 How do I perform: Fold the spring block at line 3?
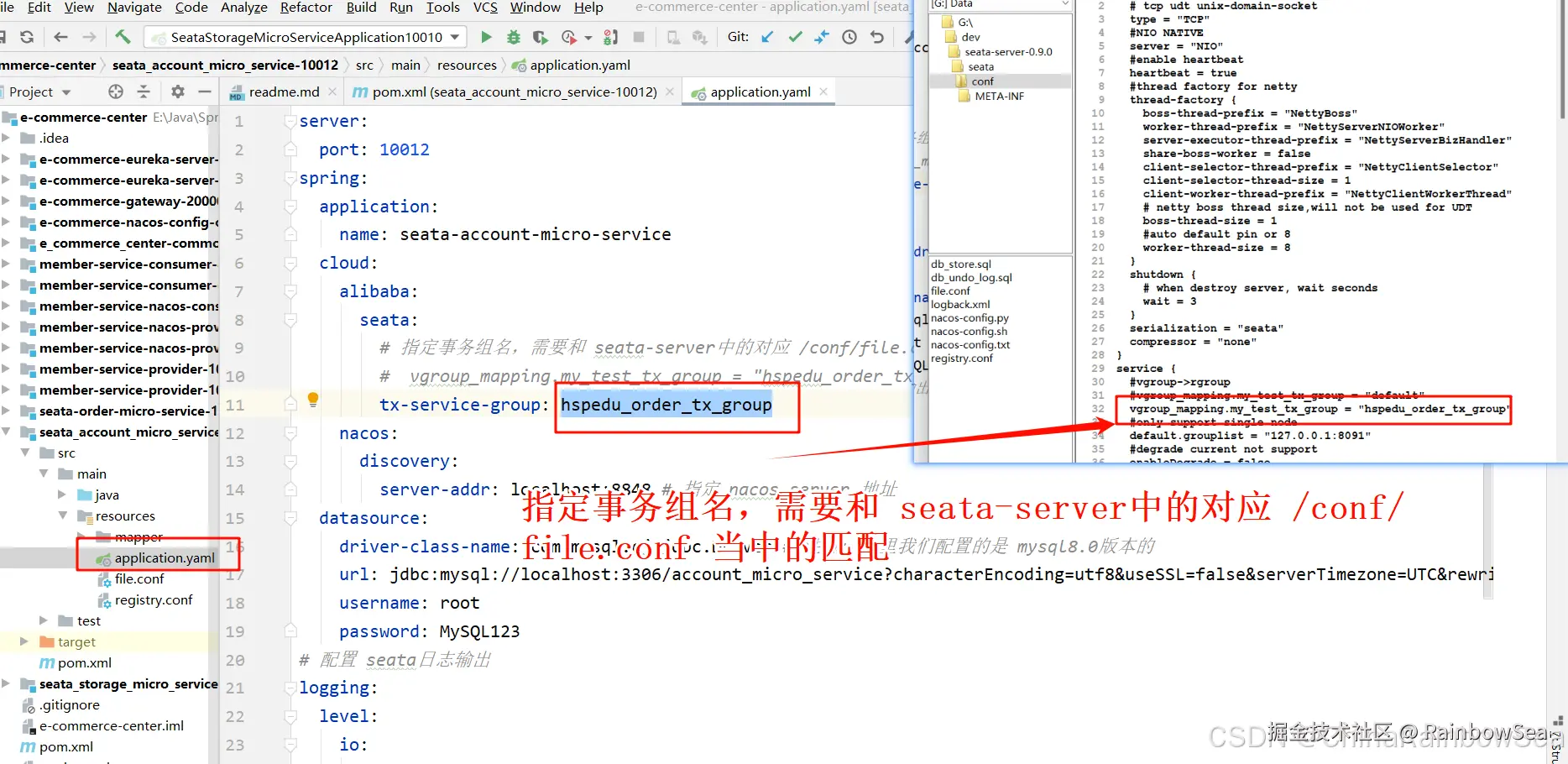[290, 179]
